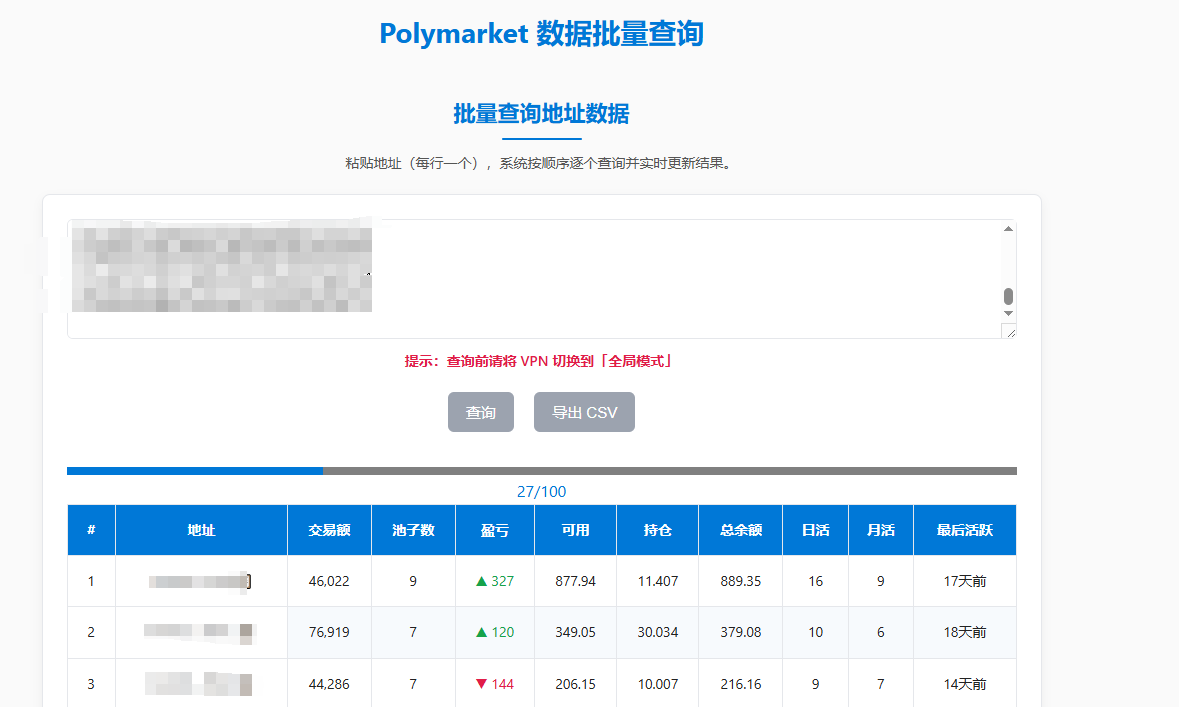Click the 44,286 trade volume cell
Image resolution: width=1179 pixels, height=707 pixels.
[329, 684]
